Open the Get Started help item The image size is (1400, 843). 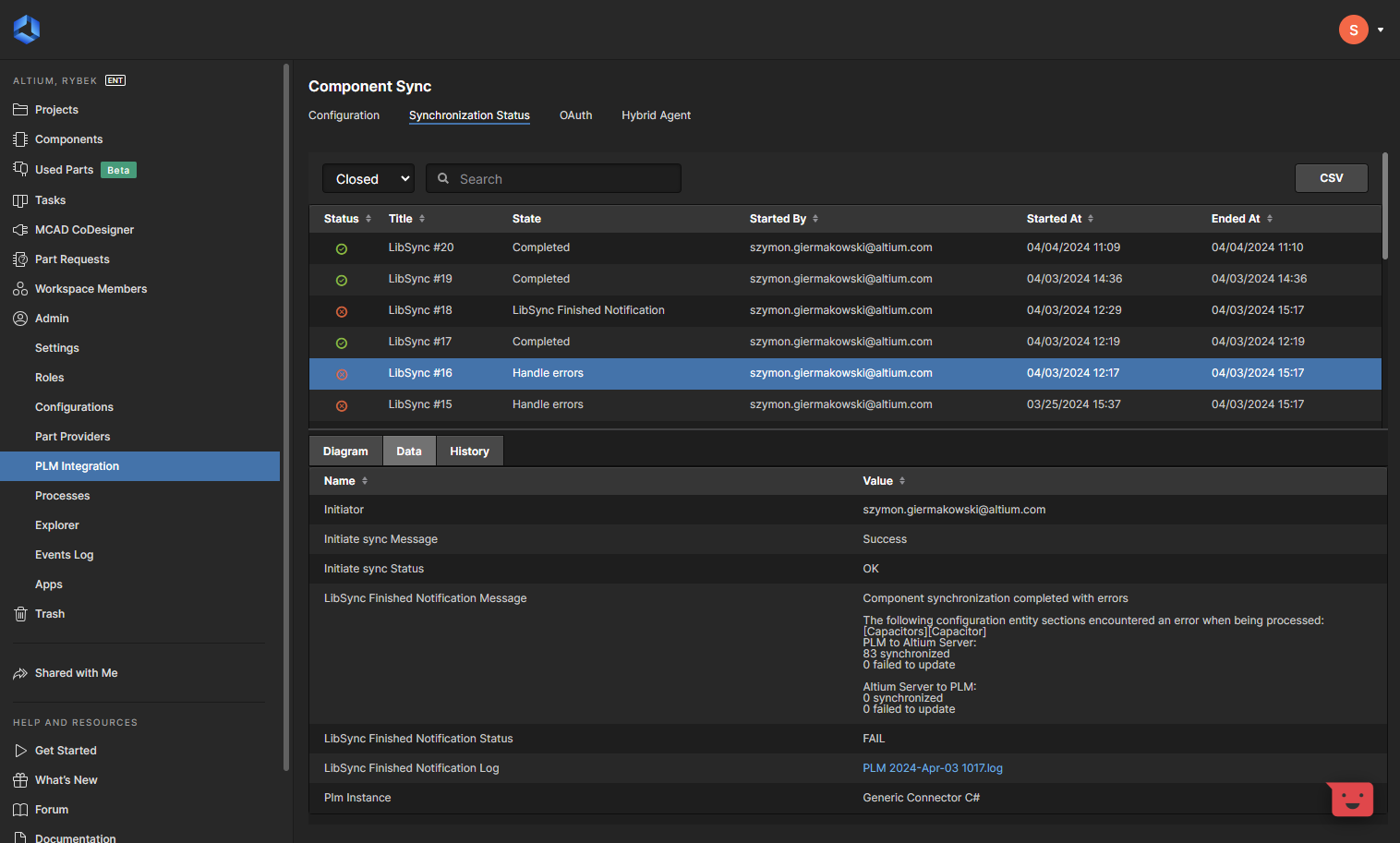(66, 751)
